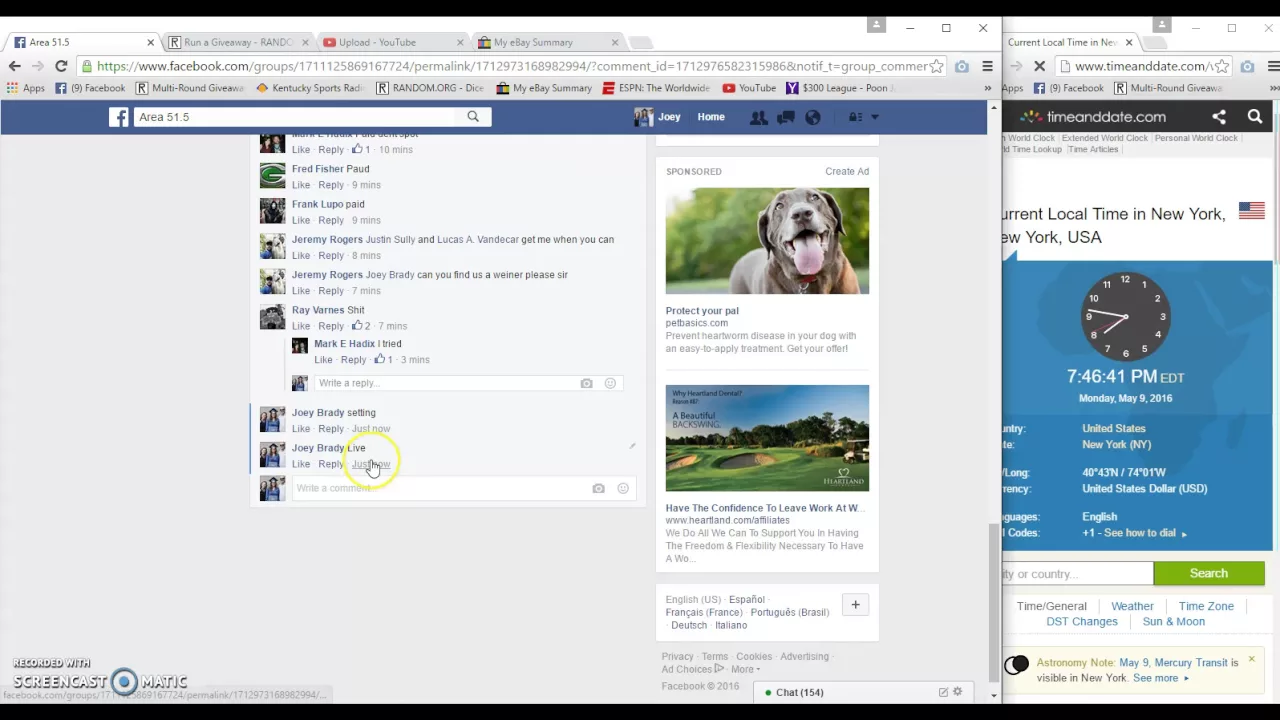
Task: Expand the Facebook account dropdown arrow
Action: coord(875,117)
